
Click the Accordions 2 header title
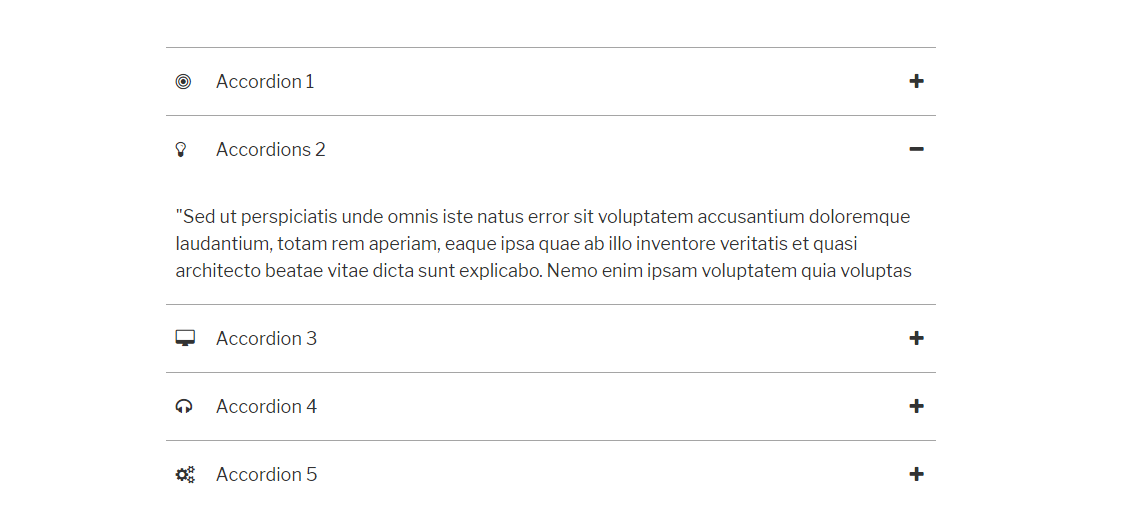(271, 150)
